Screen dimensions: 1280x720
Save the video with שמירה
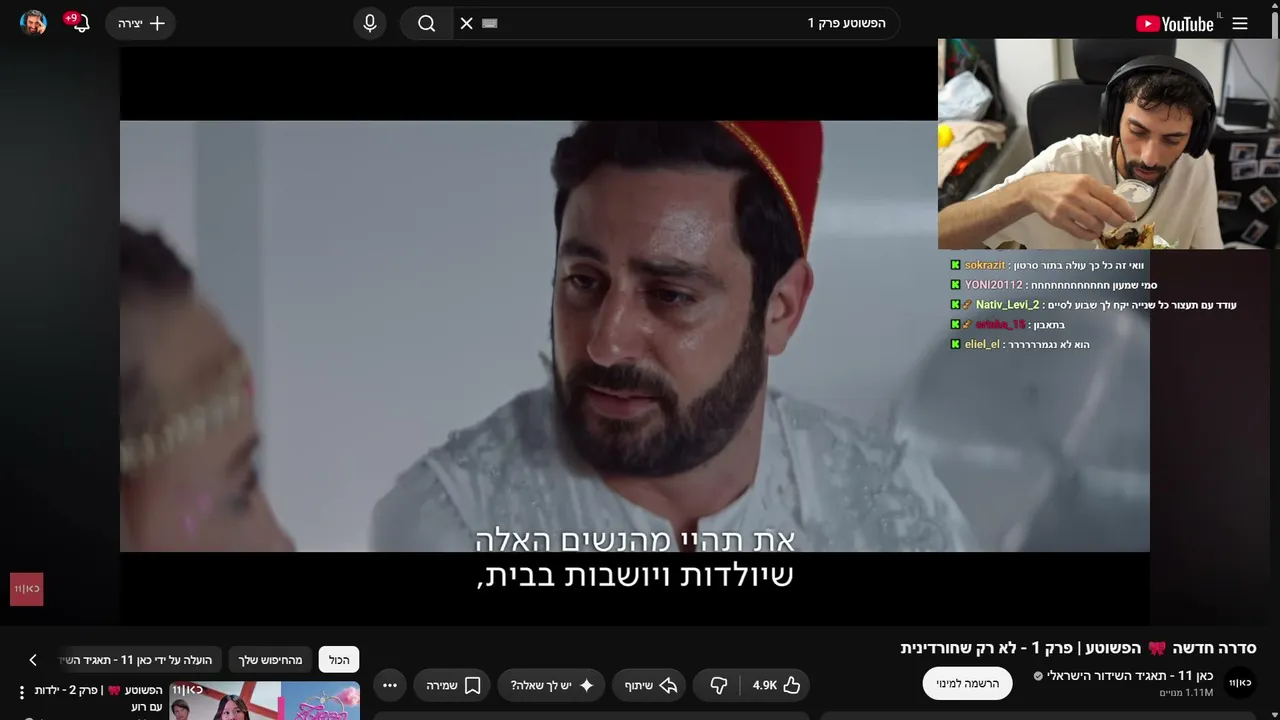[452, 685]
